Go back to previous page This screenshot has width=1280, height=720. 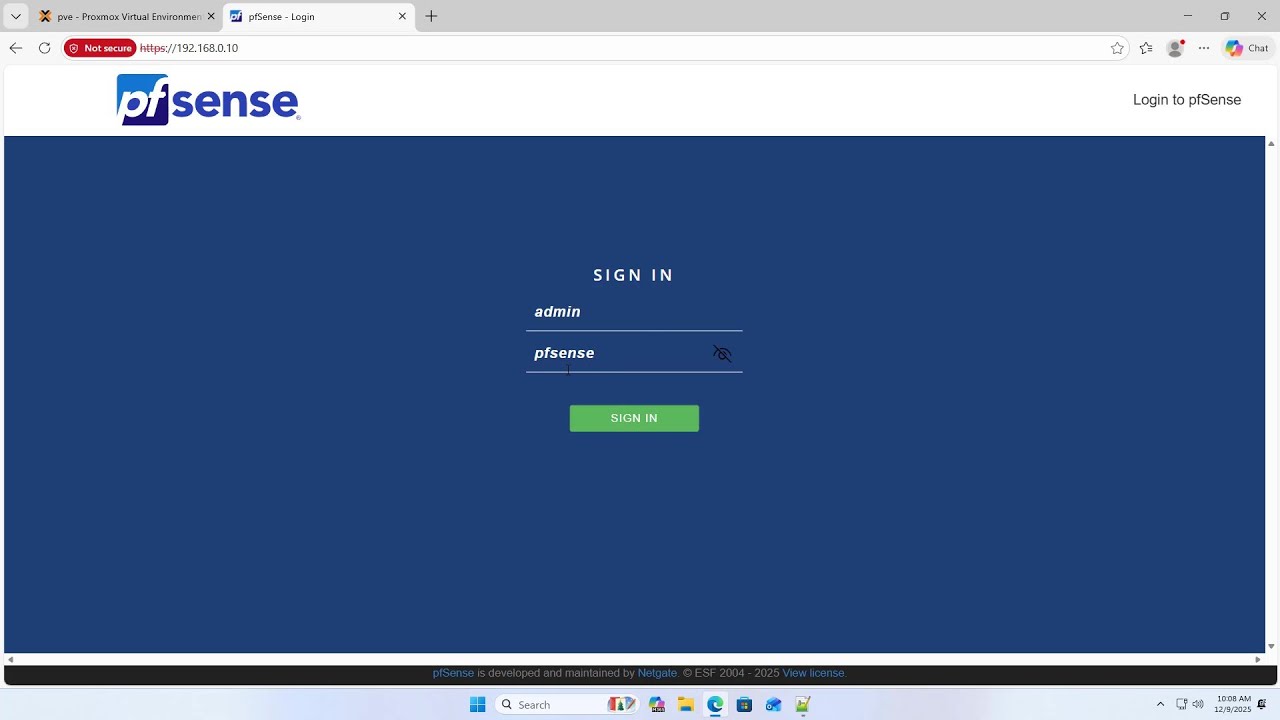[16, 48]
